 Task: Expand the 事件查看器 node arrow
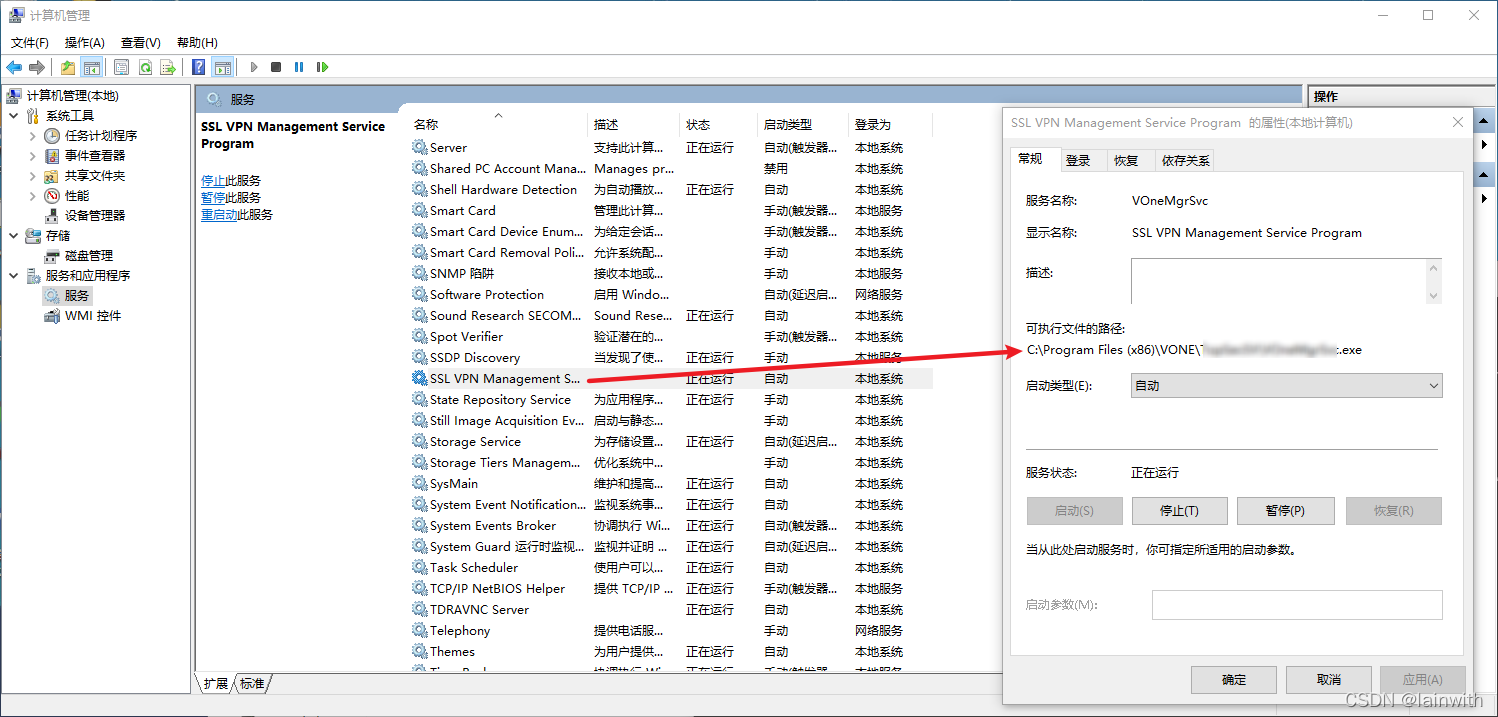coord(33,156)
